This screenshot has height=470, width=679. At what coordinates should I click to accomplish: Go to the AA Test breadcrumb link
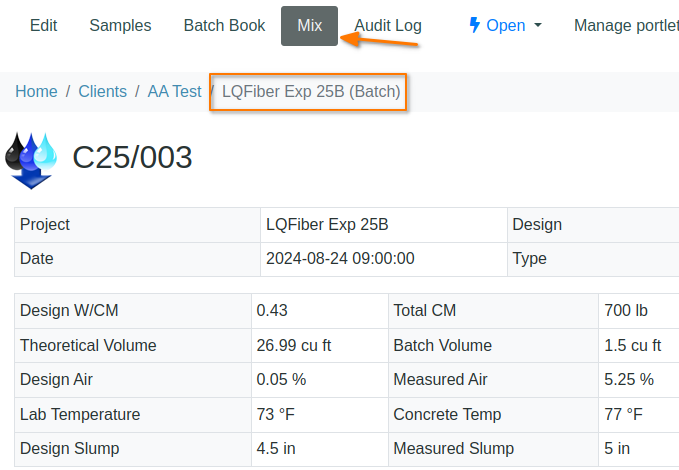174,91
